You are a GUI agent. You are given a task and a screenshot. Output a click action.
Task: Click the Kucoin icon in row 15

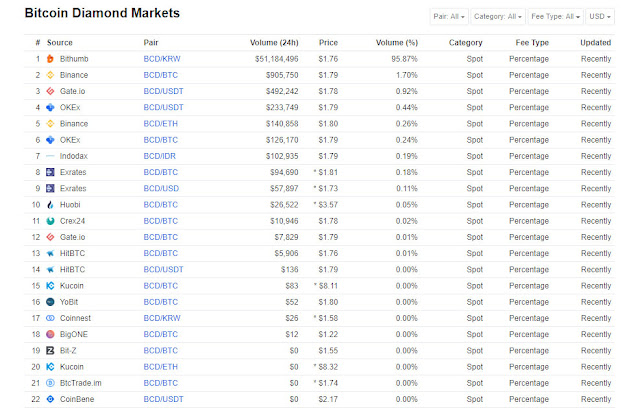[x=50, y=286]
